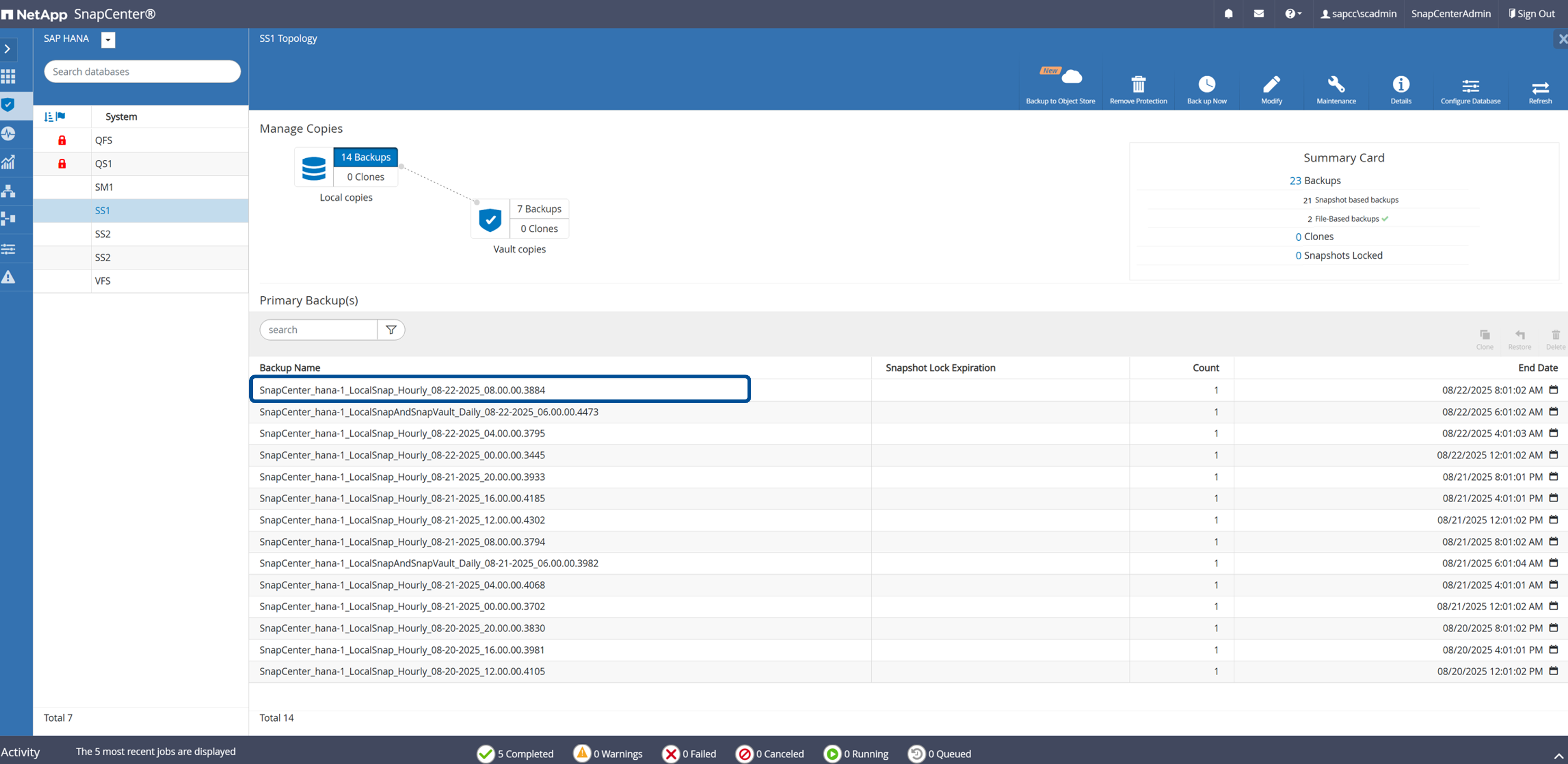The image size is (1568, 764).
Task: Open the filter funnel for backups
Action: (x=391, y=330)
